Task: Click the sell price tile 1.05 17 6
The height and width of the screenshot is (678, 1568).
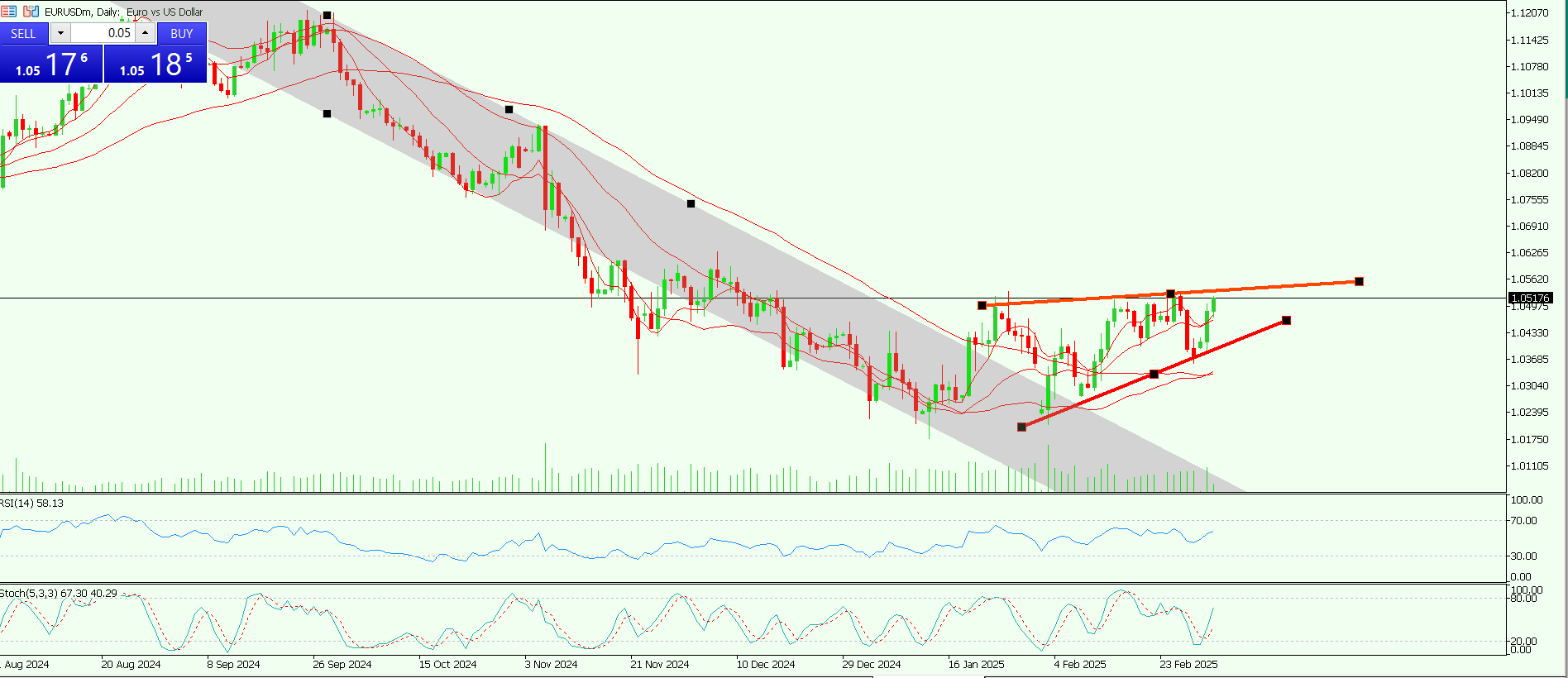Action: click(x=51, y=64)
